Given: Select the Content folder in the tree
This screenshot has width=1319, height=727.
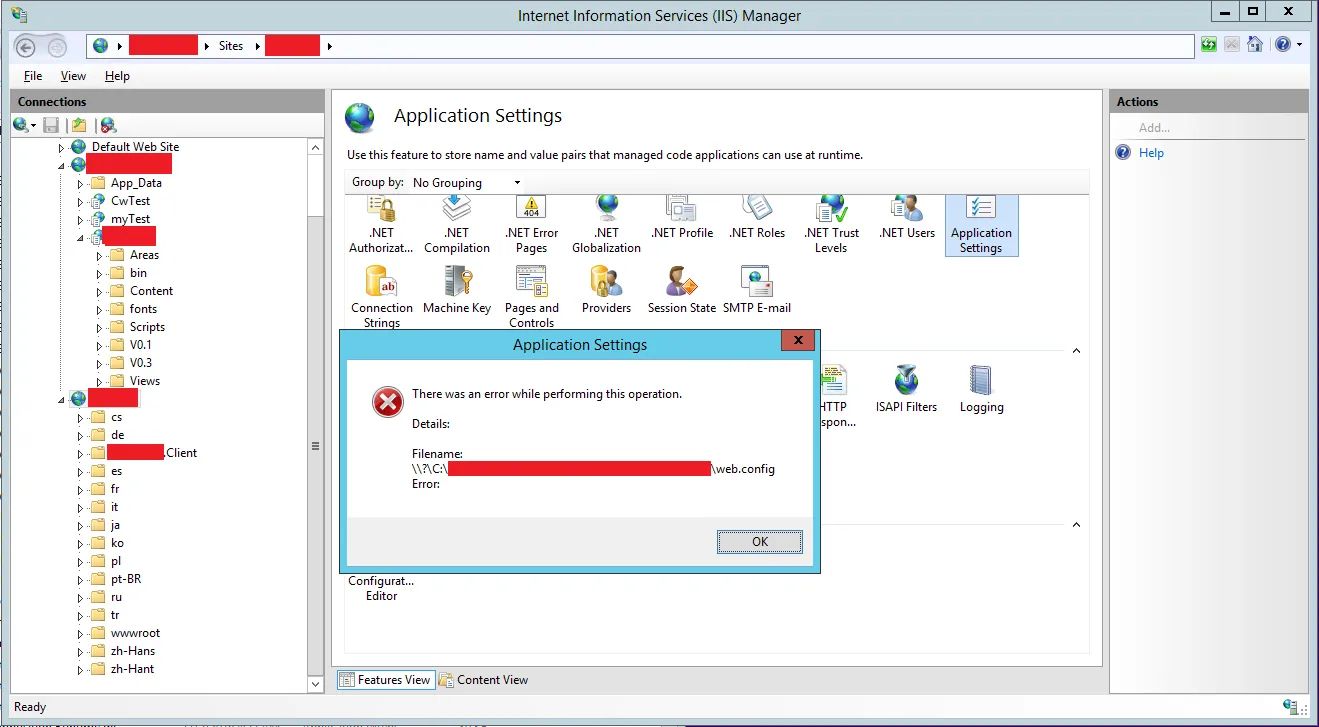Looking at the screenshot, I should [x=151, y=291].
